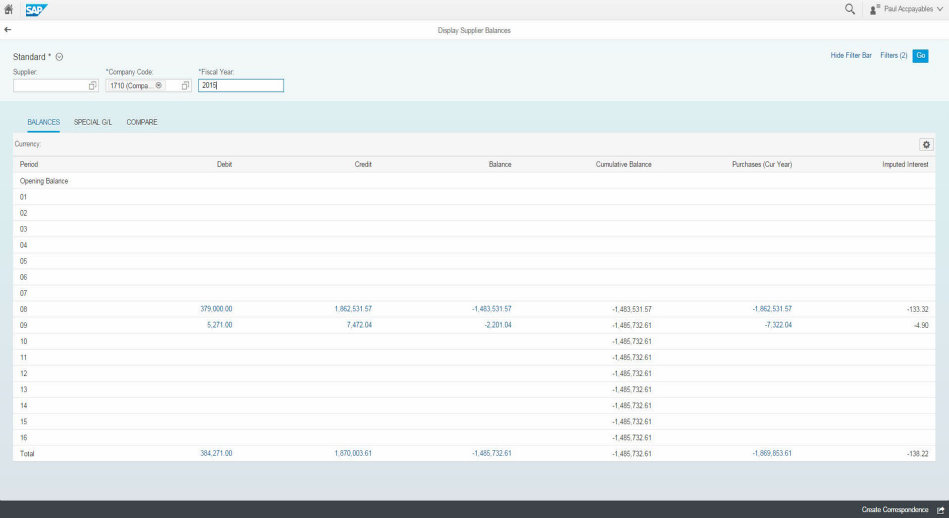Click Hide Filter Bar
The width and height of the screenshot is (949, 518).
[851, 55]
